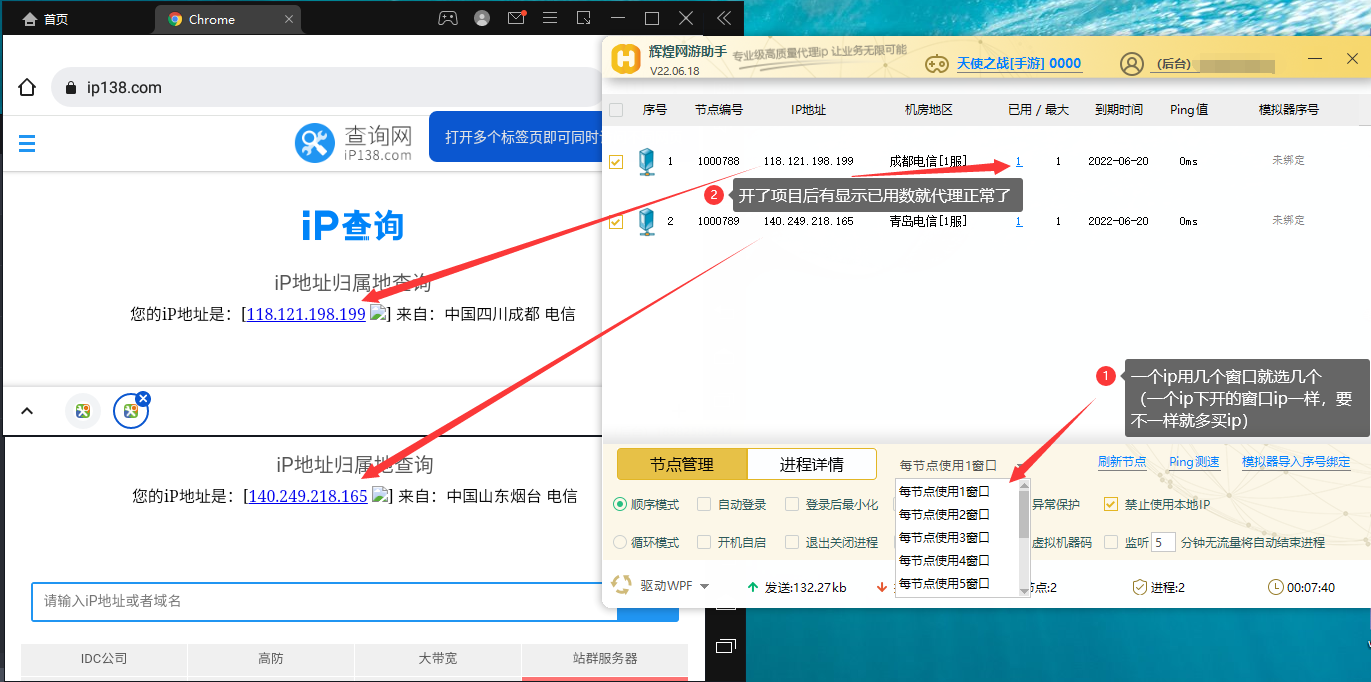Screen dimensions: 1371x682
Task: Collapse the browser bottom bar with the up chevron
Action: pyautogui.click(x=27, y=411)
